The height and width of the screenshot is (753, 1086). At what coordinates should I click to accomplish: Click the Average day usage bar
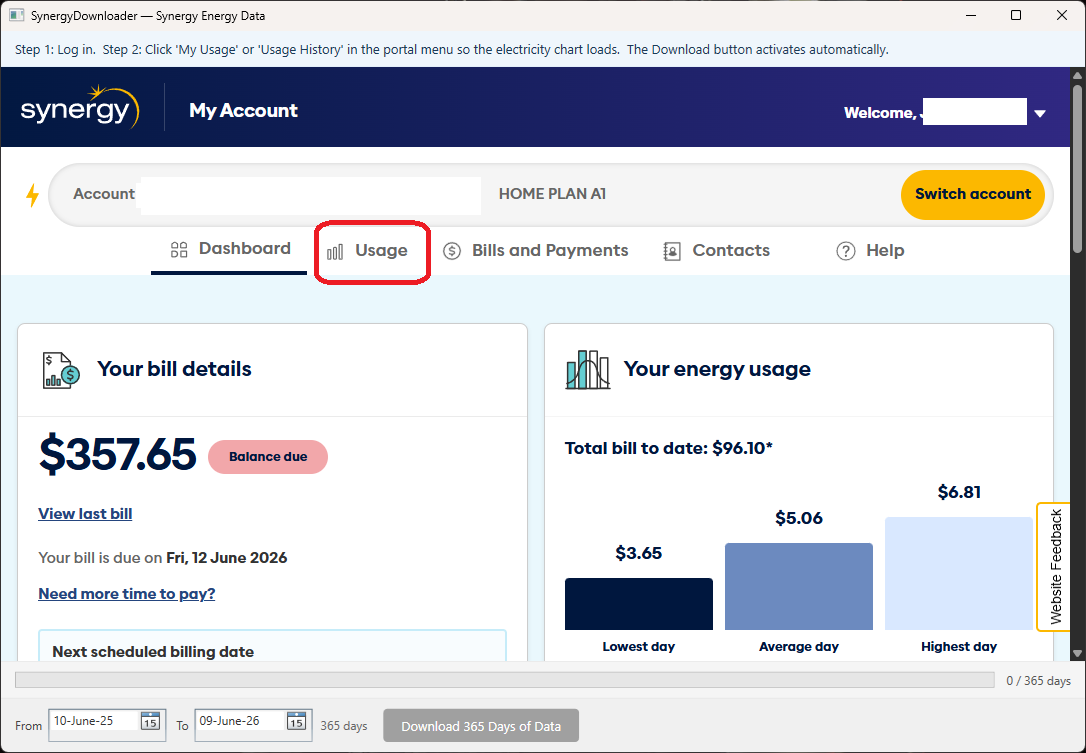tap(799, 587)
